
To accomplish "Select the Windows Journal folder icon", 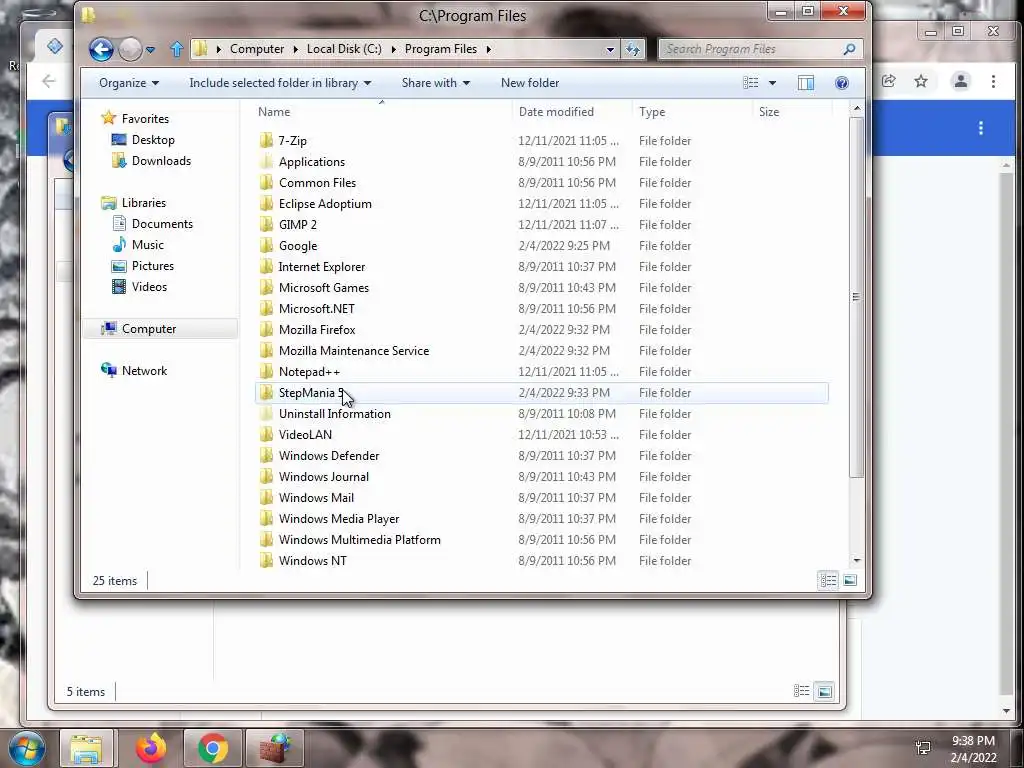I will point(266,477).
